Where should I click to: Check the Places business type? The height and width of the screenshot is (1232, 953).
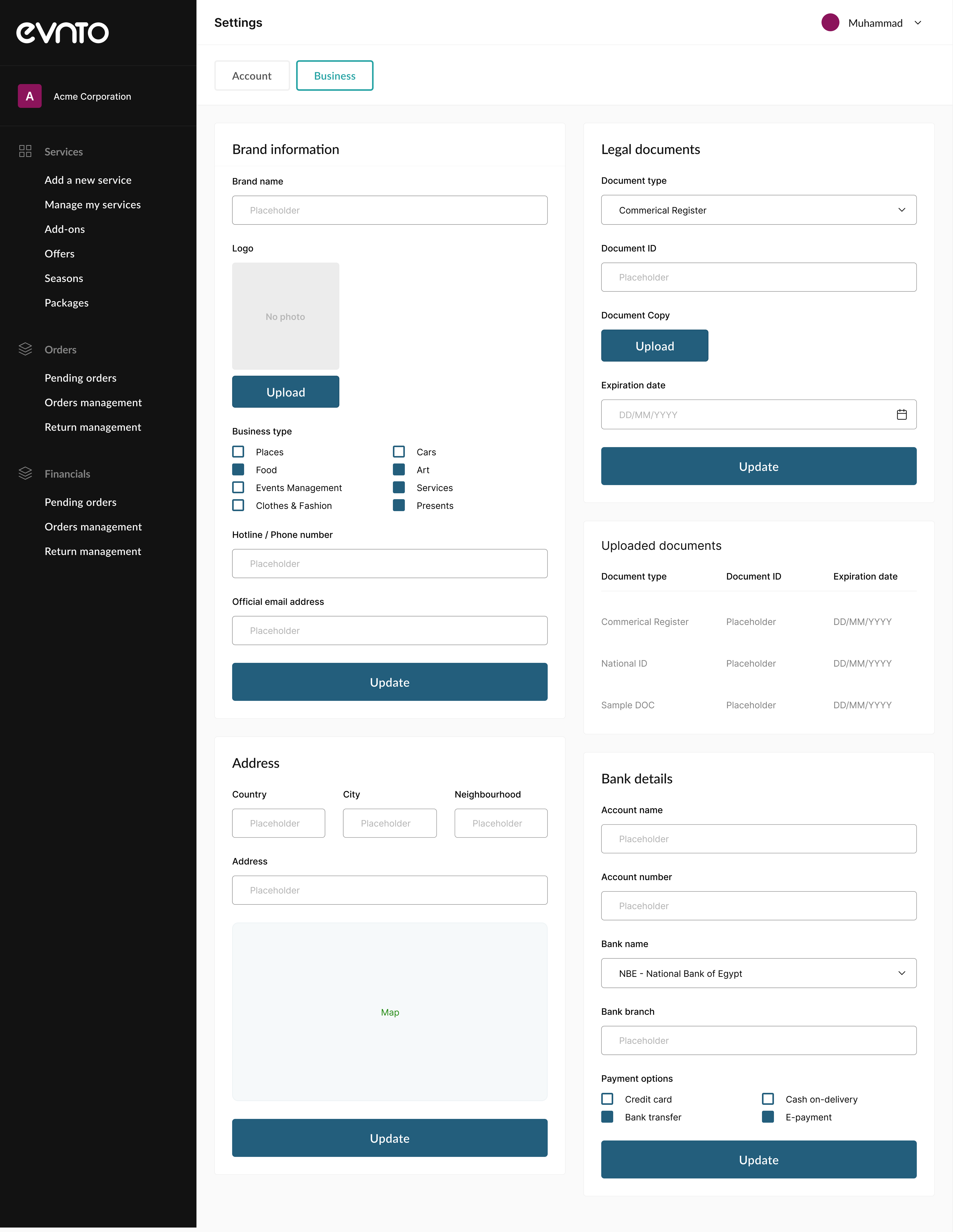(238, 452)
